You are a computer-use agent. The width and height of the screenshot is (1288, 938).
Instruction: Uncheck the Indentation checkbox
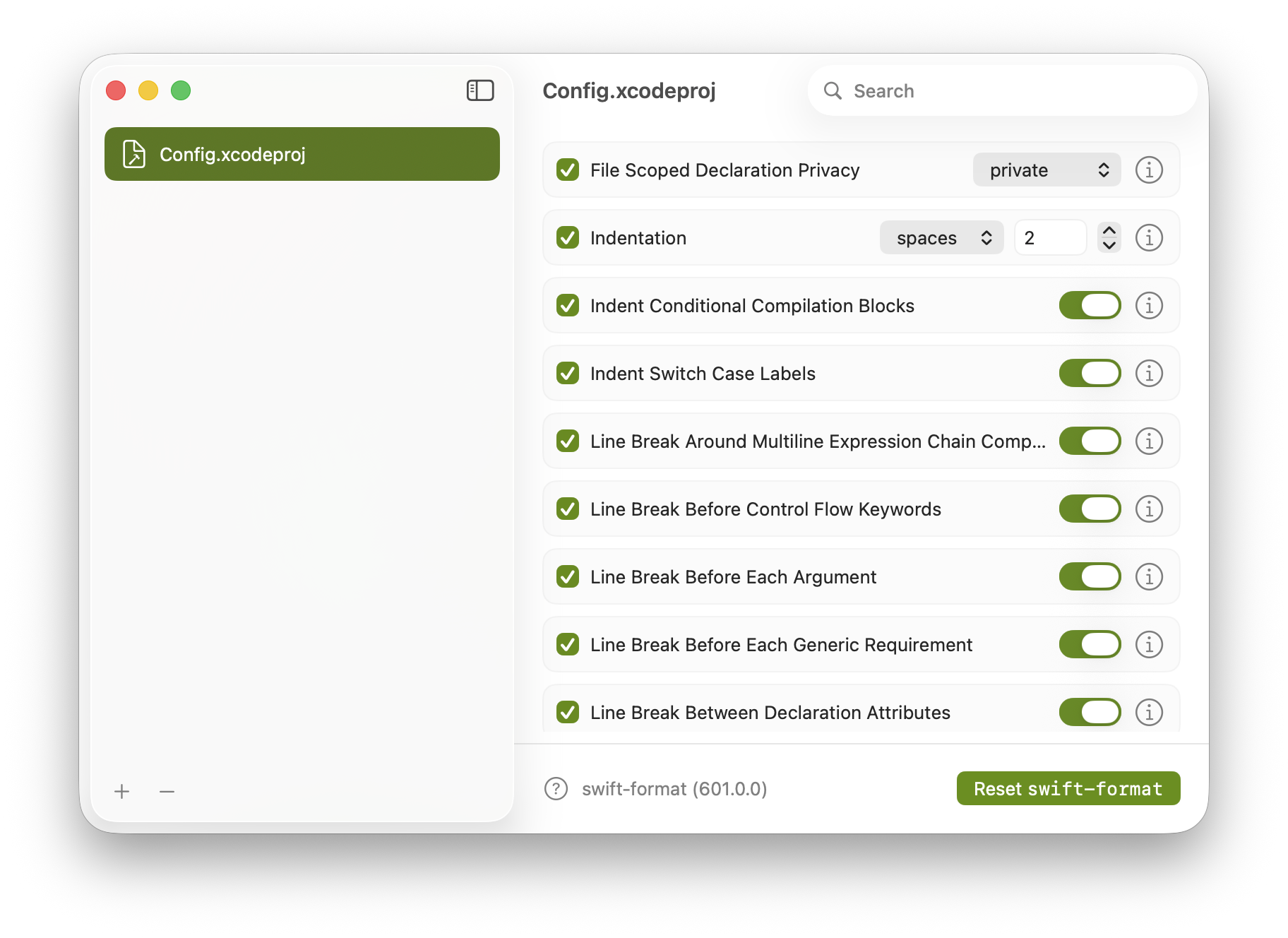(x=568, y=238)
